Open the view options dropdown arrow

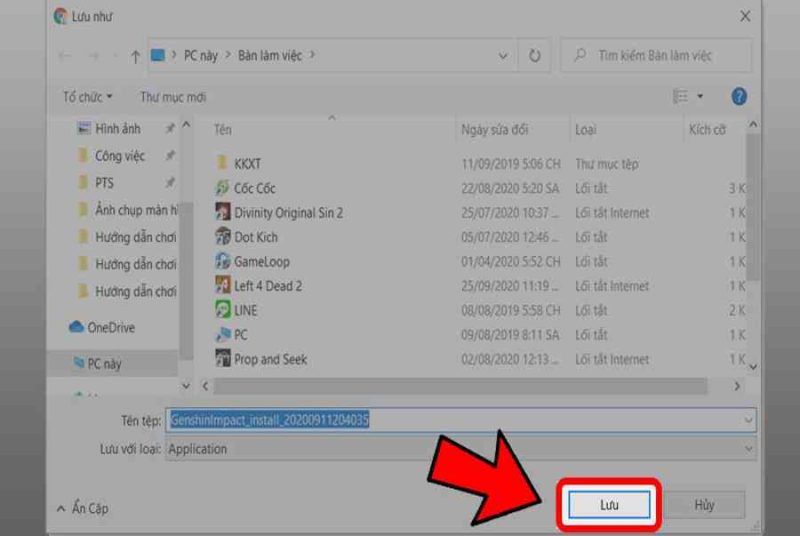tap(700, 96)
